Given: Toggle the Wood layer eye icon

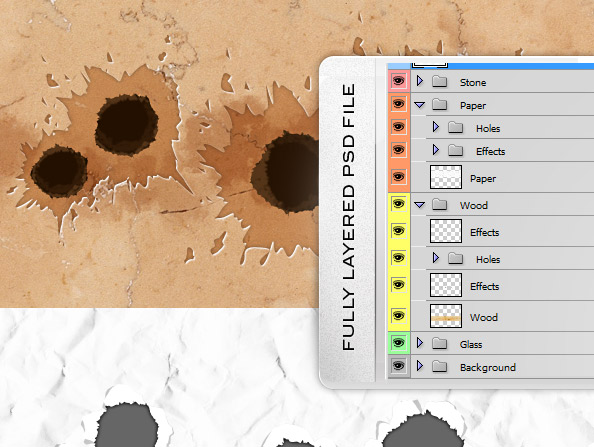Looking at the screenshot, I should (399, 316).
